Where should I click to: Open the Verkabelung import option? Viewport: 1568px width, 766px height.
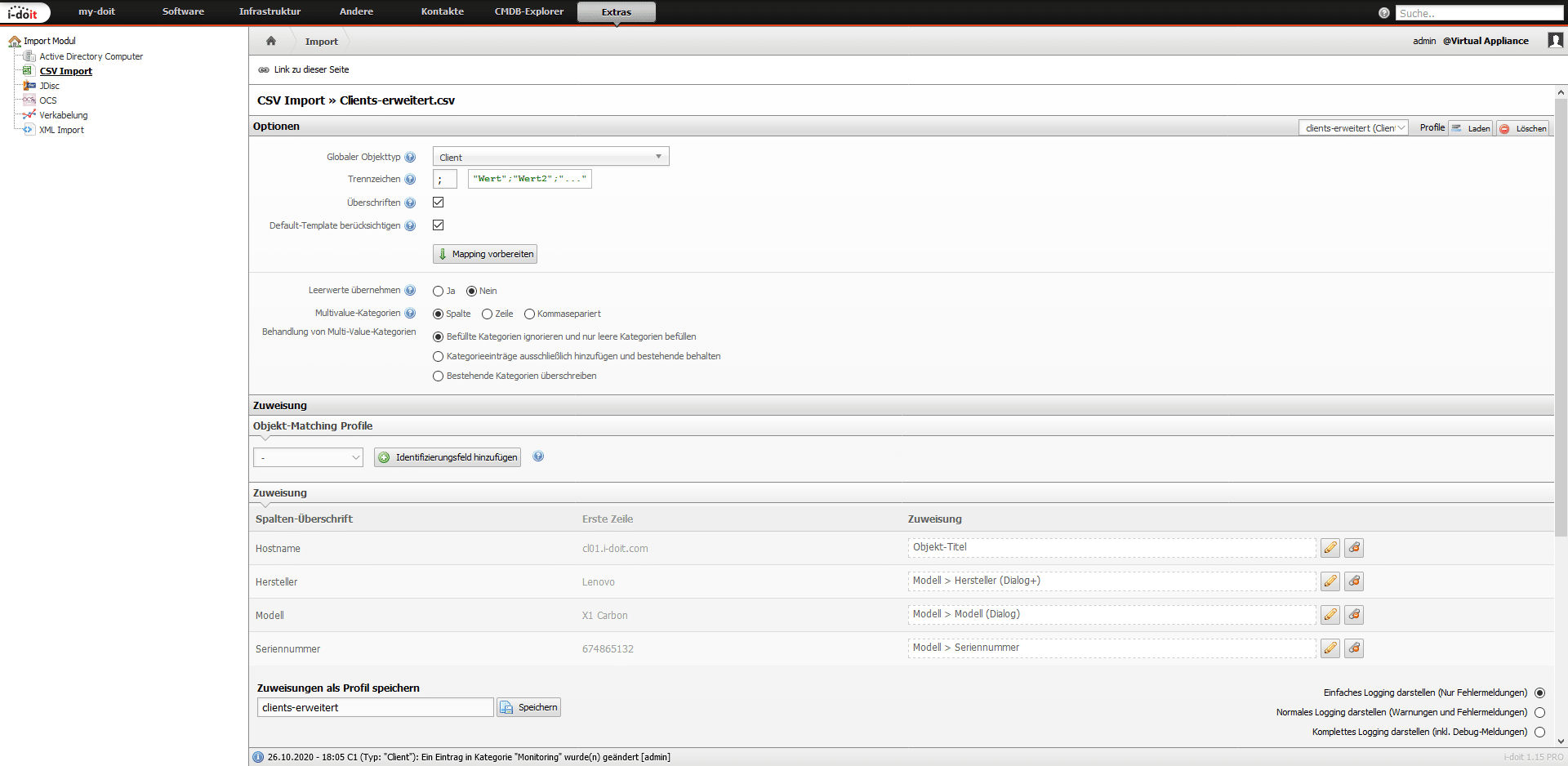pyautogui.click(x=64, y=115)
